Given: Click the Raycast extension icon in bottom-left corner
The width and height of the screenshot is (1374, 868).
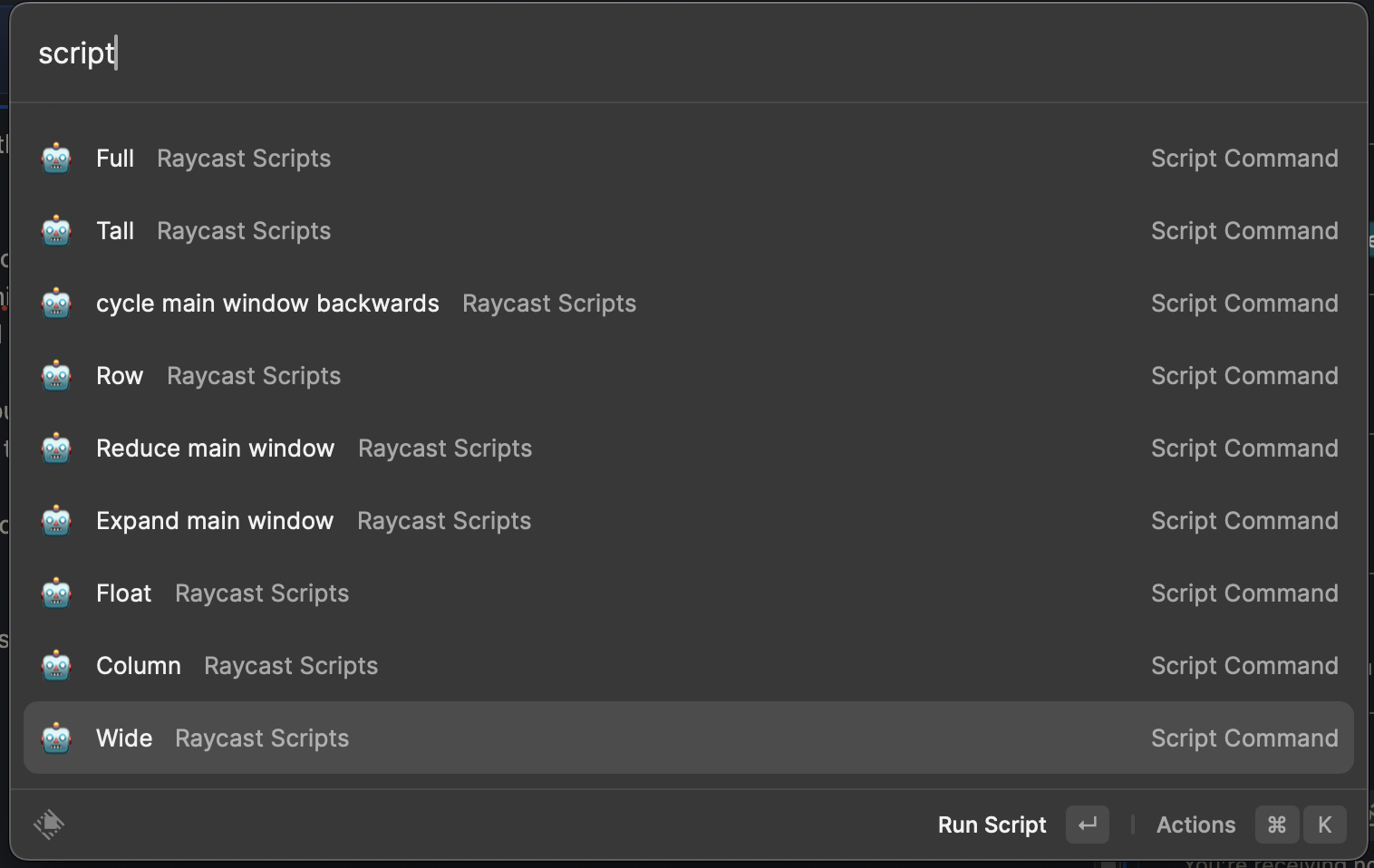Looking at the screenshot, I should point(50,825).
